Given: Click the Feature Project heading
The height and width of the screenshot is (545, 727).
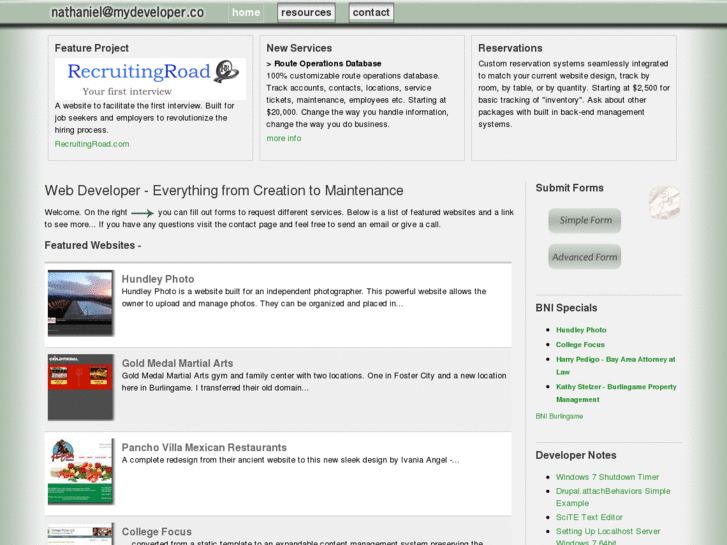Looking at the screenshot, I should click(91, 48).
